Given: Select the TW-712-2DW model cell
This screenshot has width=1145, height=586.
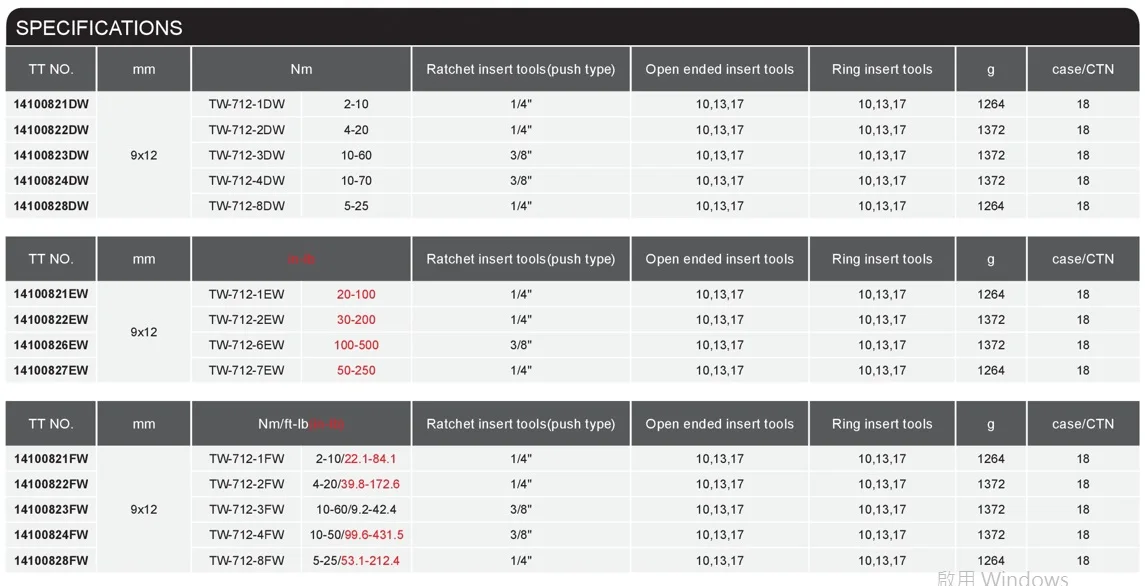Looking at the screenshot, I should (246, 130).
